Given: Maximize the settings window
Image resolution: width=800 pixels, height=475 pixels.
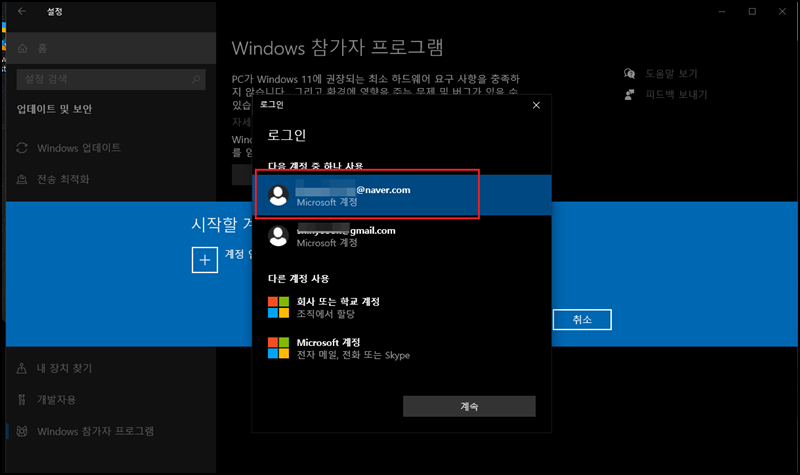Looking at the screenshot, I should click(x=752, y=11).
